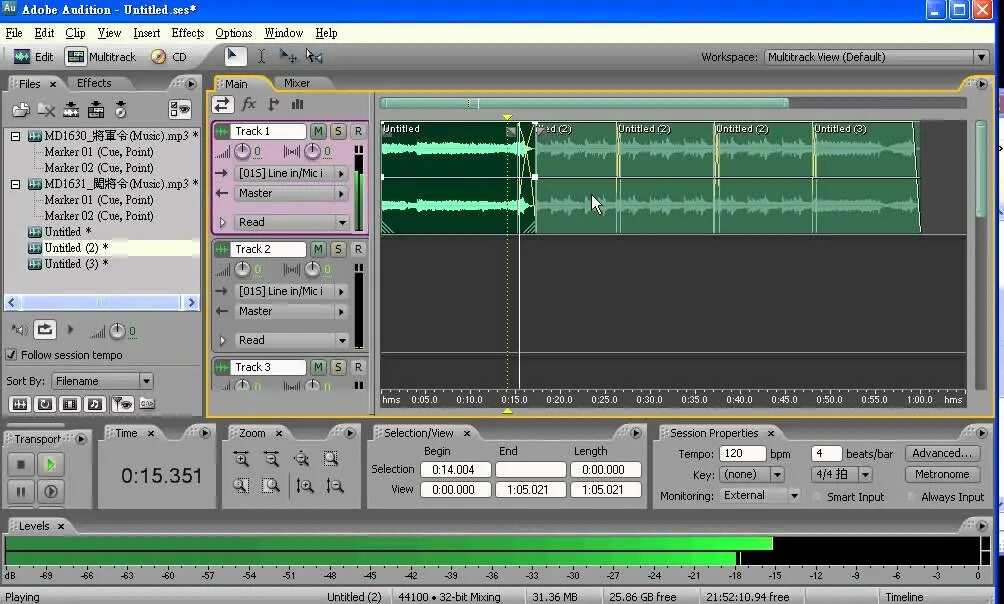The image size is (1004, 604).
Task: Click the Metronome button
Action: pyautogui.click(x=942, y=475)
